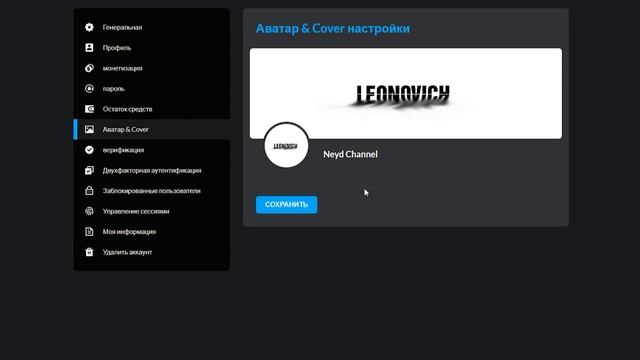The height and width of the screenshot is (360, 640).
Task: Click the Аватар & Cover настройки heading
Action: [x=333, y=29]
